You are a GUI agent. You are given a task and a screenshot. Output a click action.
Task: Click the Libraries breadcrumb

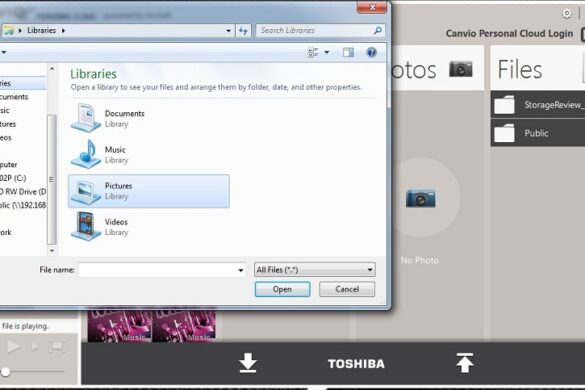pyautogui.click(x=41, y=30)
